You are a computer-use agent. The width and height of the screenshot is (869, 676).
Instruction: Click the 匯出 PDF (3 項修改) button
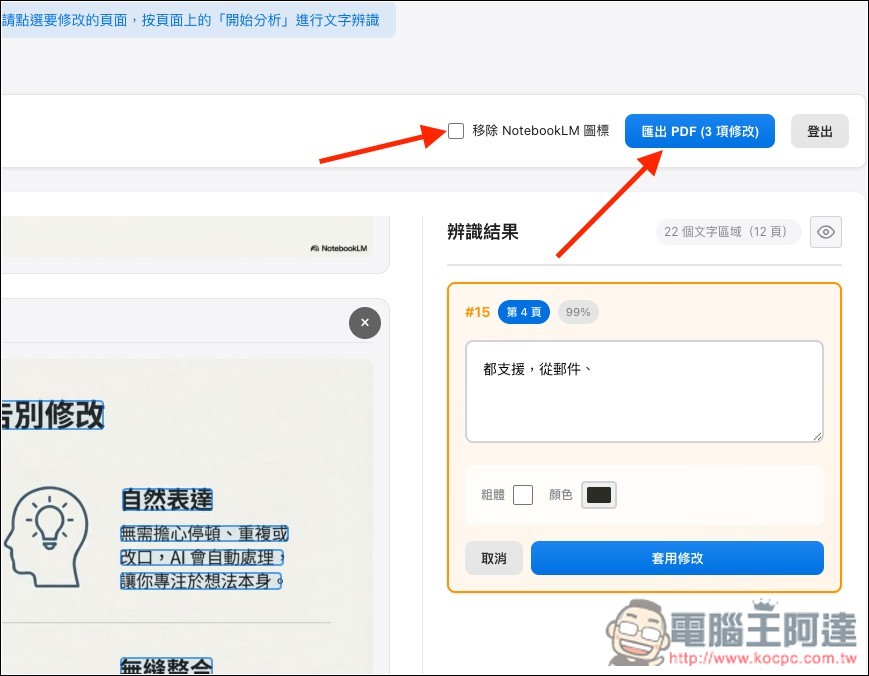click(x=699, y=130)
